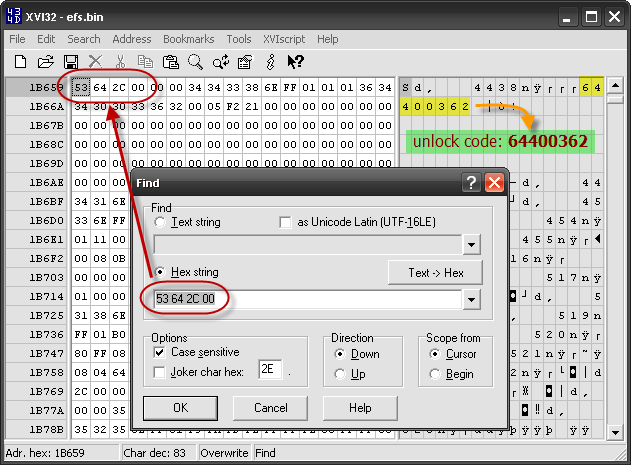Click the scrollbar up arrow
This screenshot has width=631, height=465.
click(615, 85)
